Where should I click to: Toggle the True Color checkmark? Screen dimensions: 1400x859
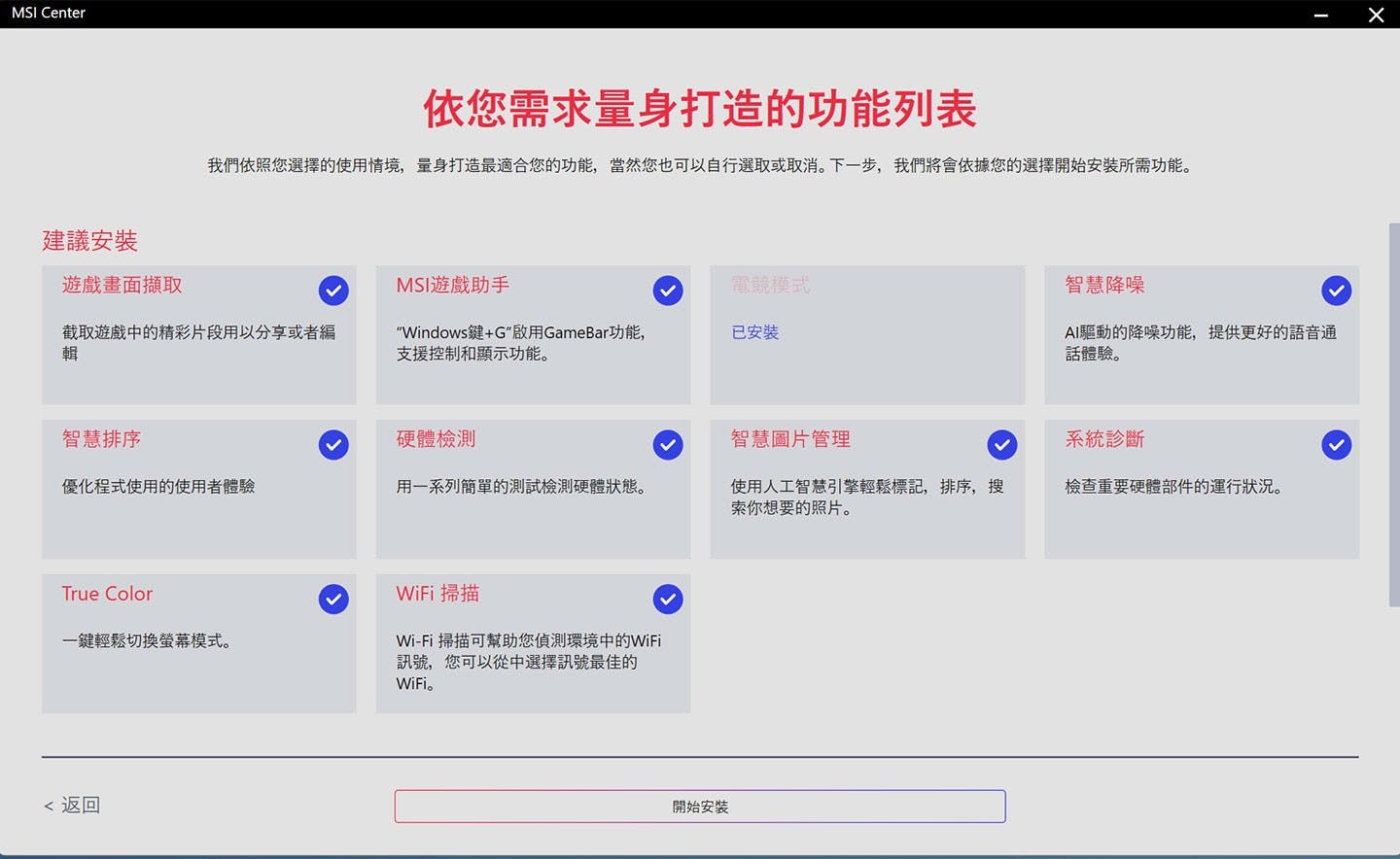tap(333, 600)
